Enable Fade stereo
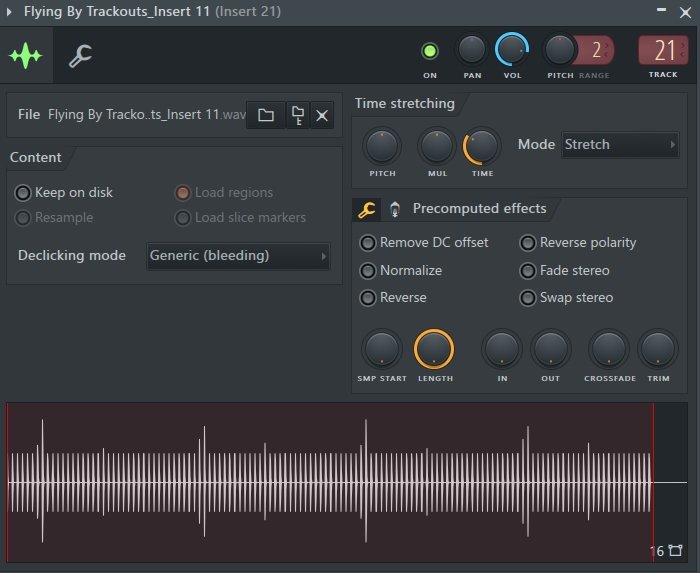The height and width of the screenshot is (573, 700). coord(564,270)
